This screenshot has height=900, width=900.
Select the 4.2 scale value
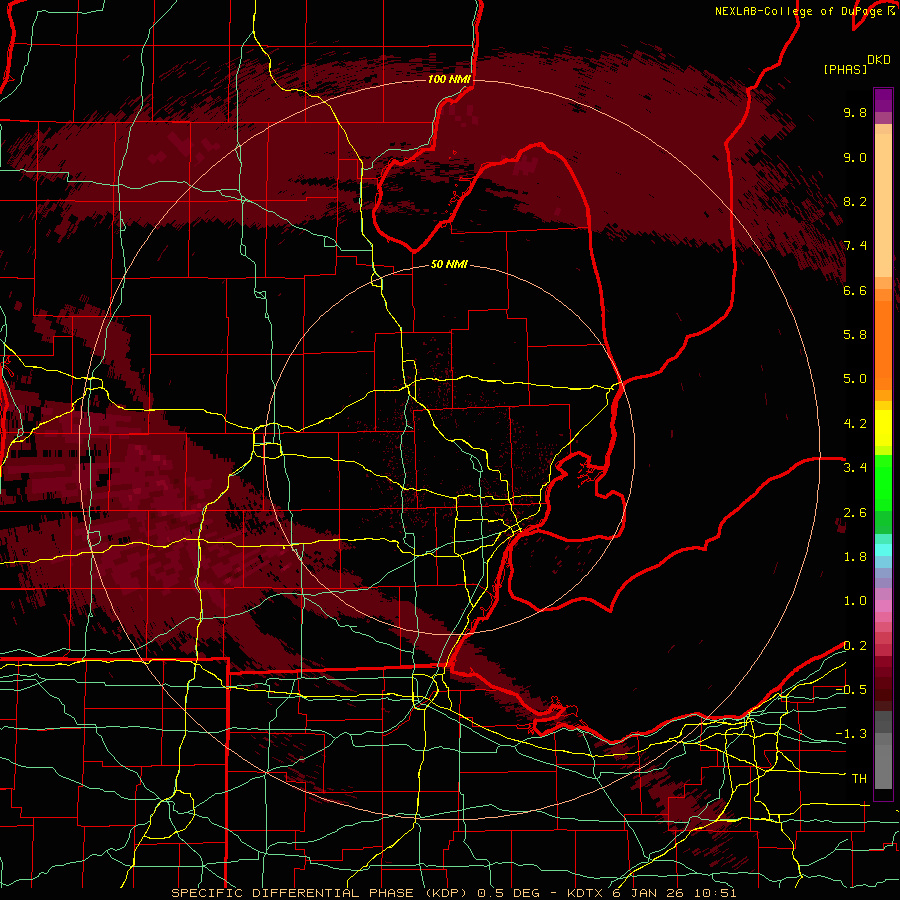coord(855,424)
